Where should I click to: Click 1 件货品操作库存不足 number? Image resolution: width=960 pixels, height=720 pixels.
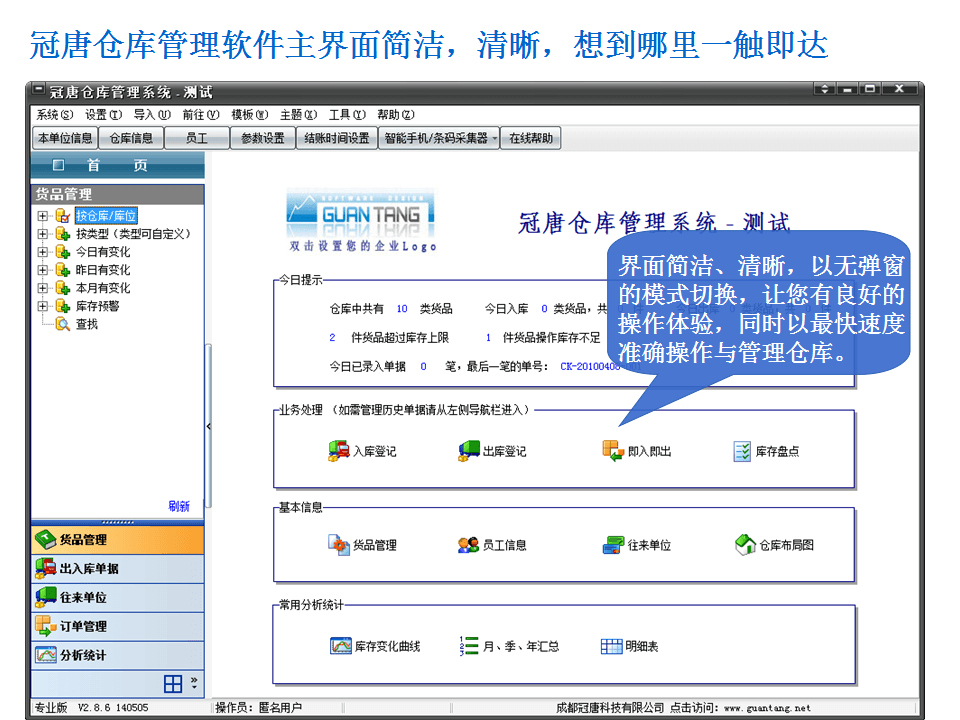[x=488, y=337]
